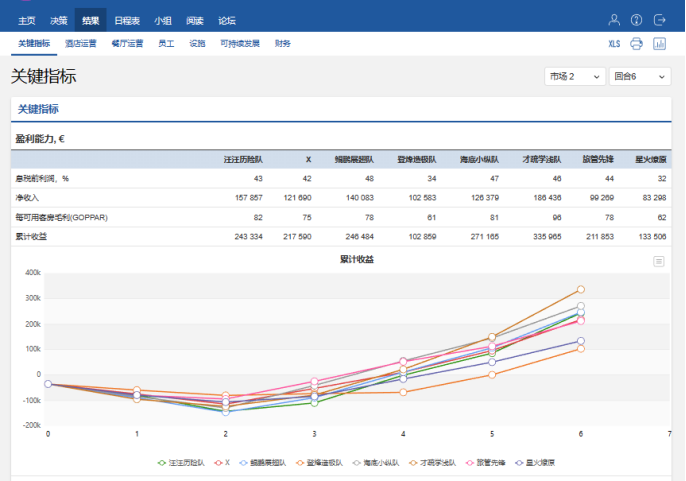Screen dimensions: 686x481
Task: Switch to the 设施 sub-tab
Action: click(197, 43)
